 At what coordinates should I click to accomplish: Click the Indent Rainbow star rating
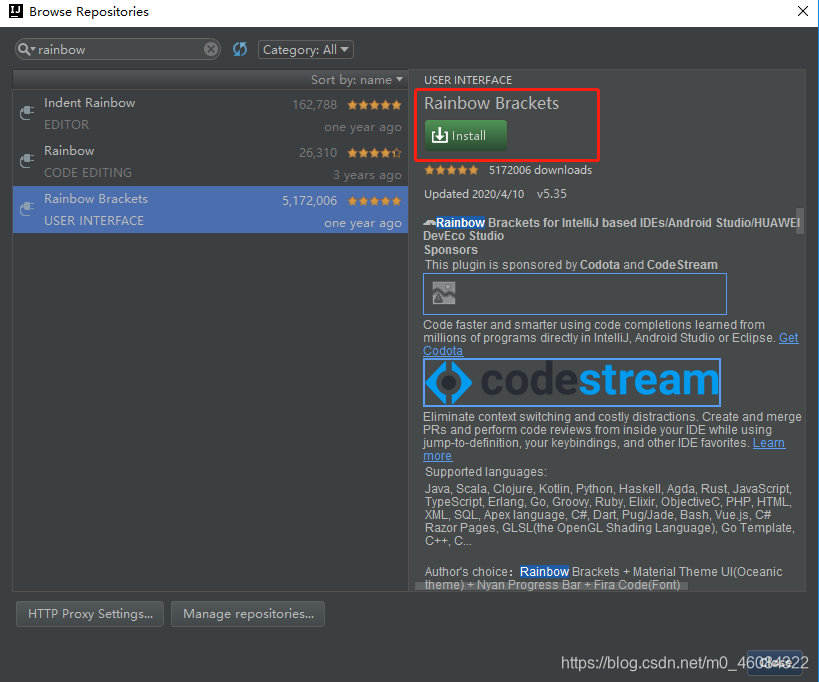click(x=375, y=105)
